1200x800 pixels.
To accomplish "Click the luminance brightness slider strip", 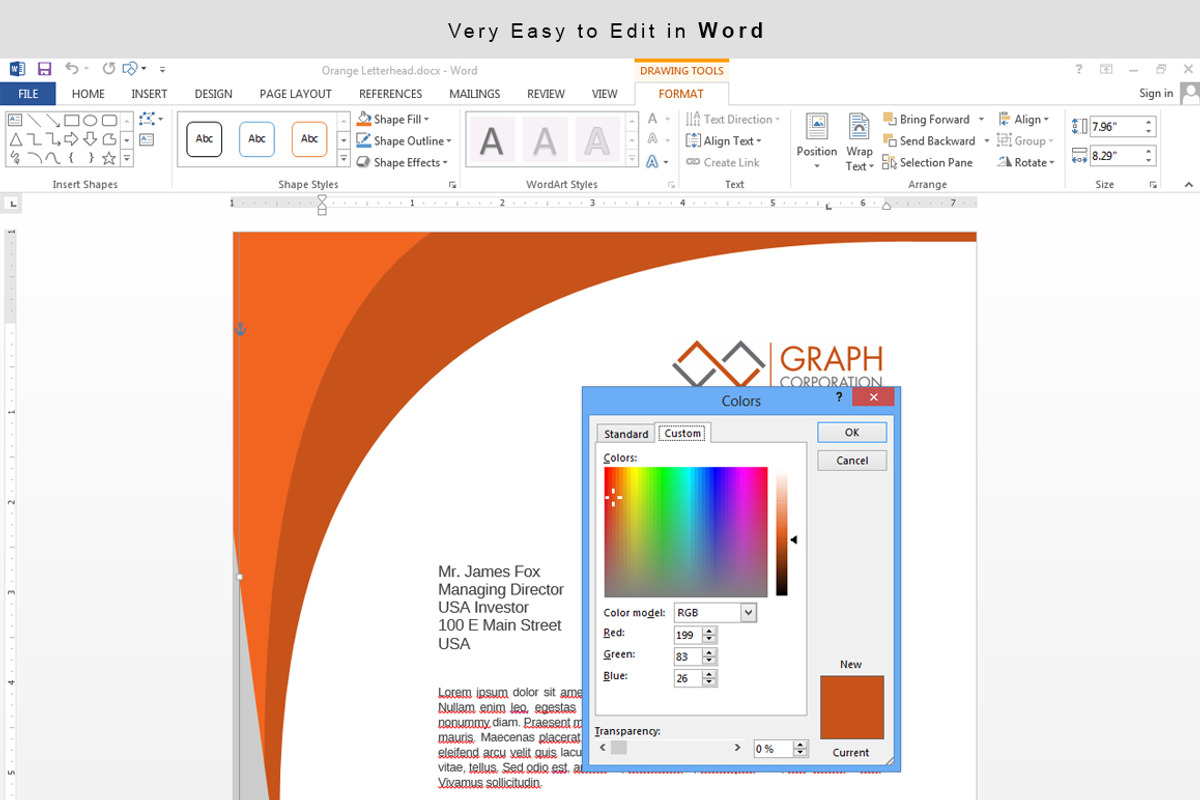I will click(782, 532).
